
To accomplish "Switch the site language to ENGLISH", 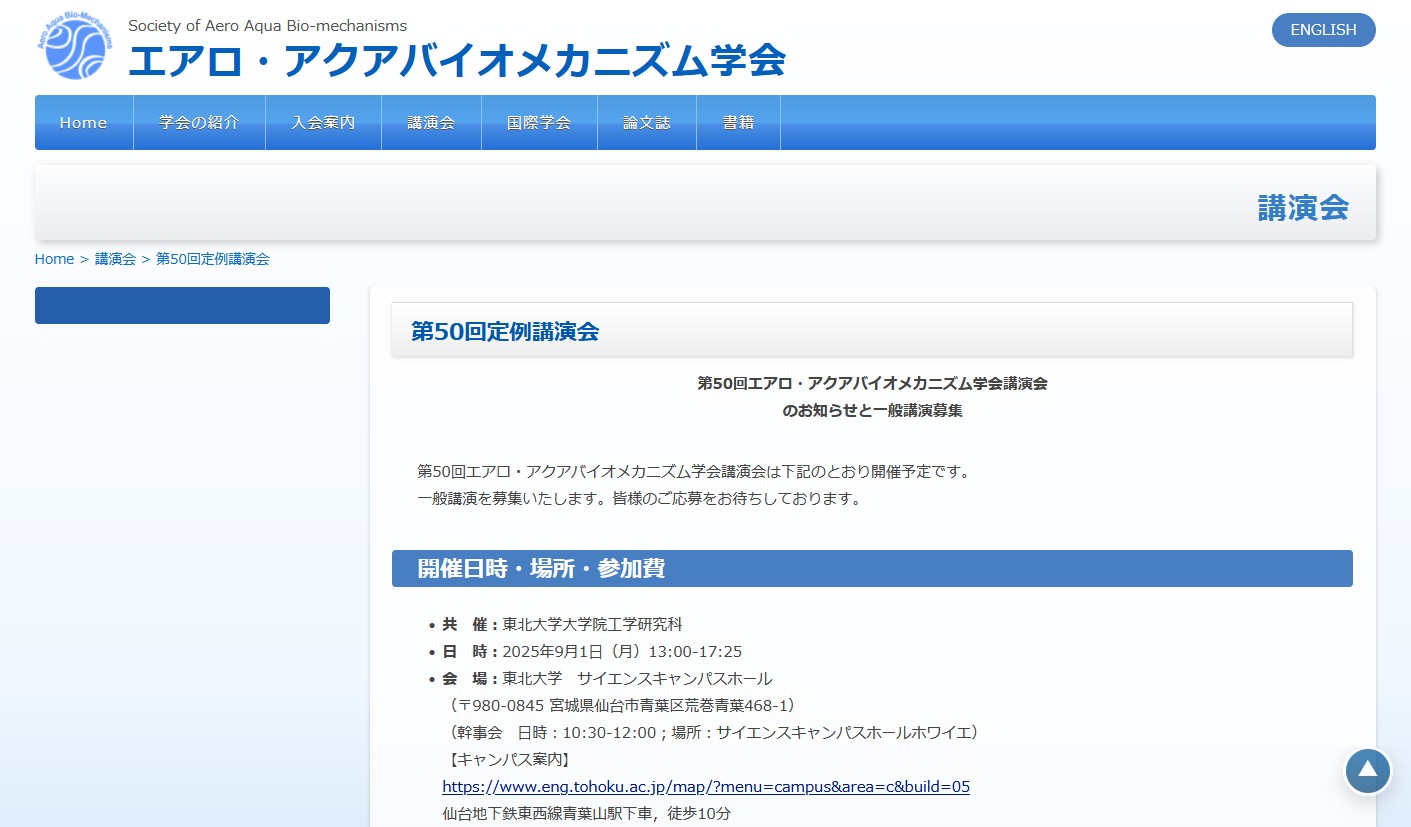I will [x=1322, y=30].
